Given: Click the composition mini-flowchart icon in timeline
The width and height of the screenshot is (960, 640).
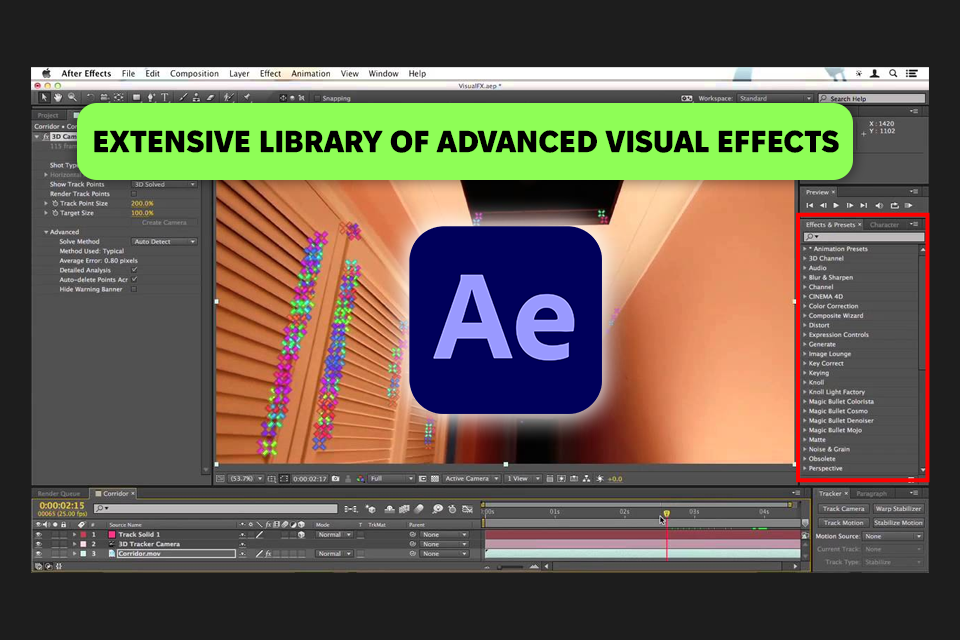Looking at the screenshot, I should (x=351, y=509).
